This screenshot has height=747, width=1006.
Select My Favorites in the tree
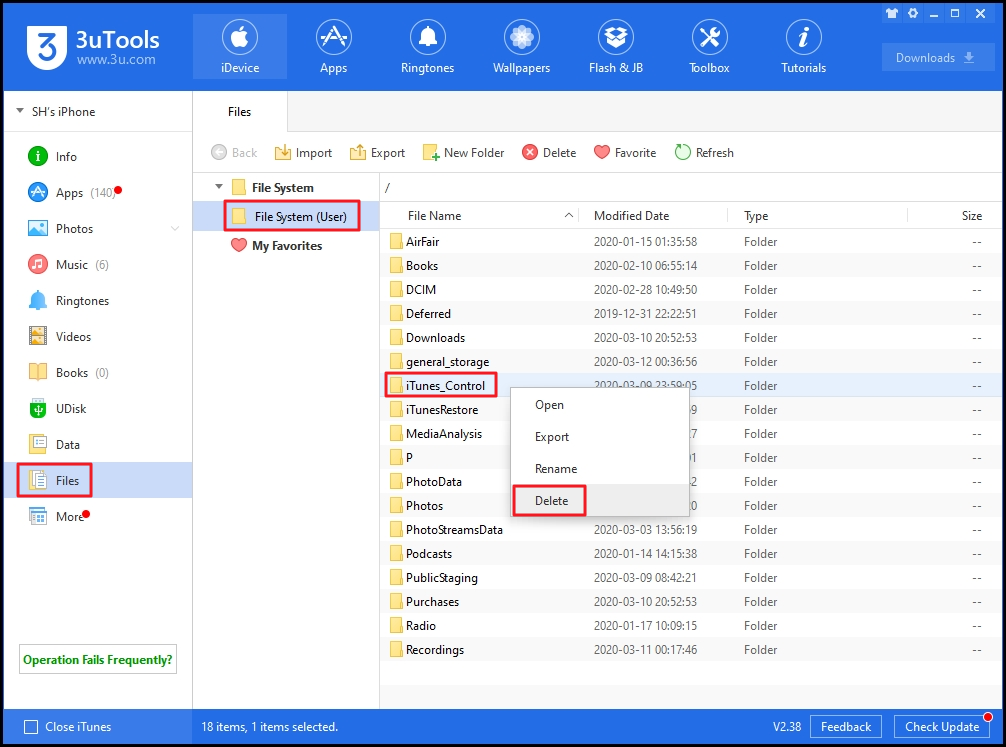[286, 245]
